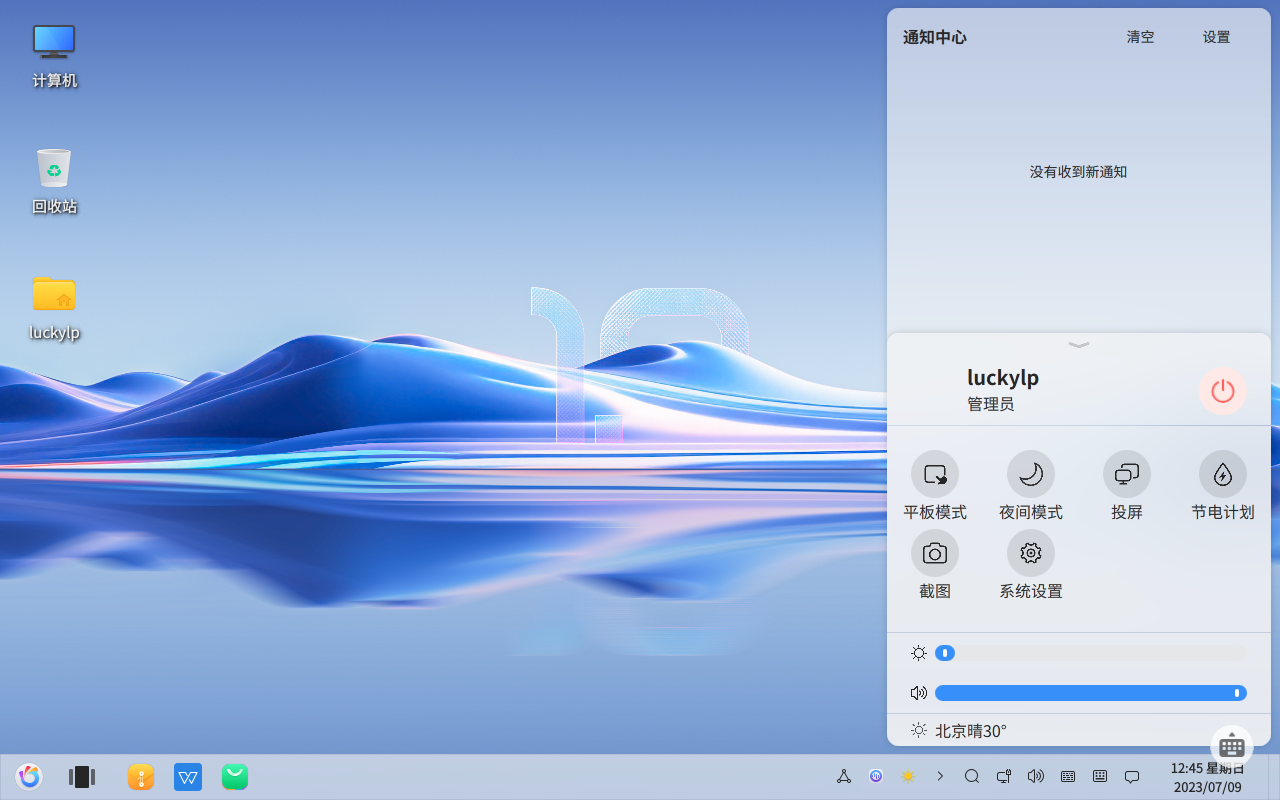Viewport: 1280px width, 800px height.
Task: Mute via the speaker icon beside the volume slider
Action: coord(919,693)
